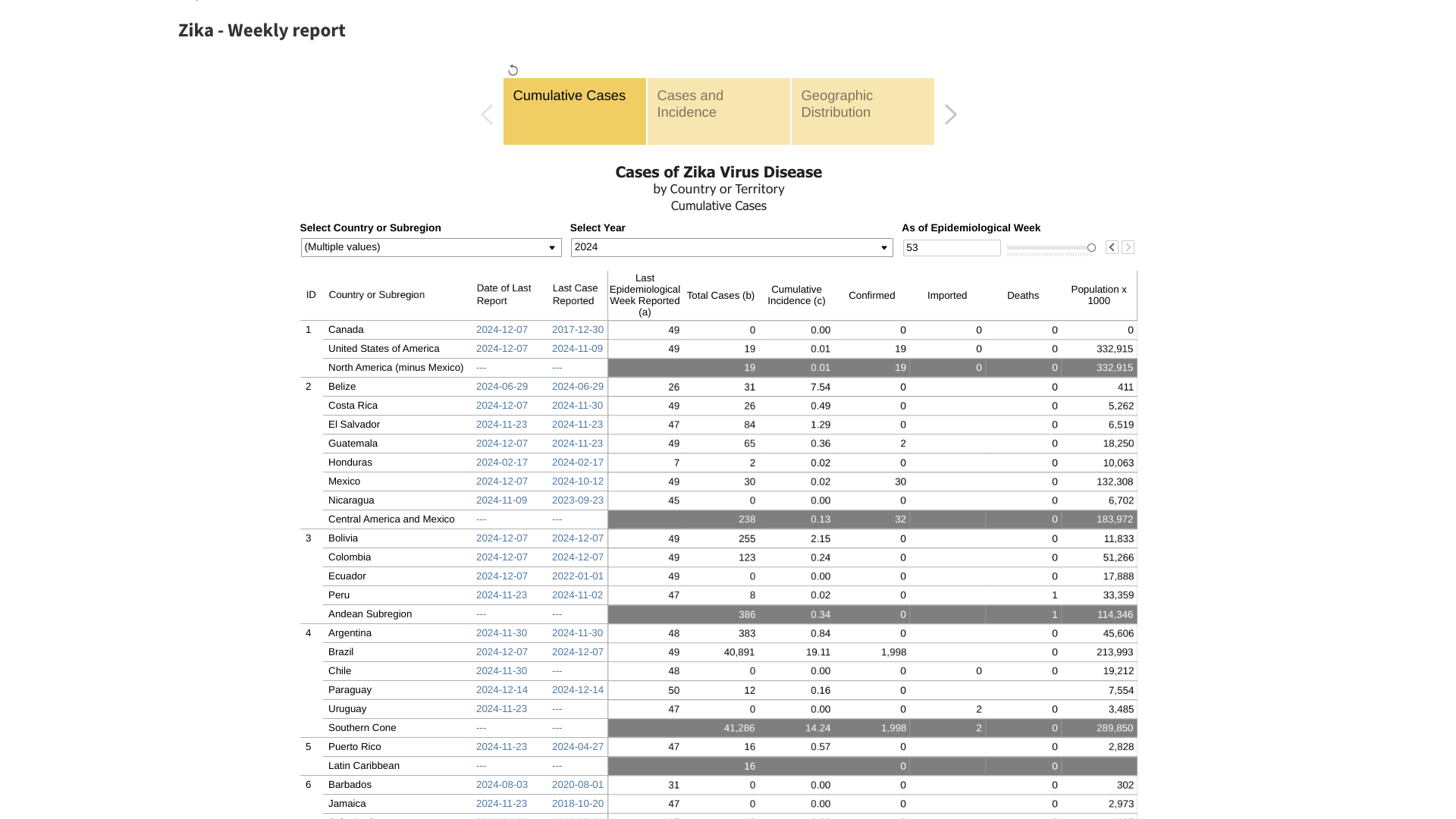This screenshot has width=1456, height=819.
Task: Click Brazil's last case reported date
Action: [577, 652]
